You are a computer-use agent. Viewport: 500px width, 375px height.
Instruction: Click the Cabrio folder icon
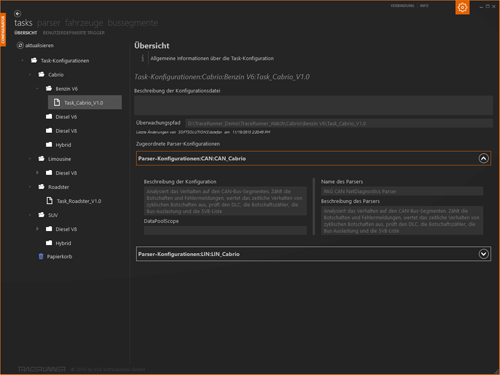click(41, 74)
